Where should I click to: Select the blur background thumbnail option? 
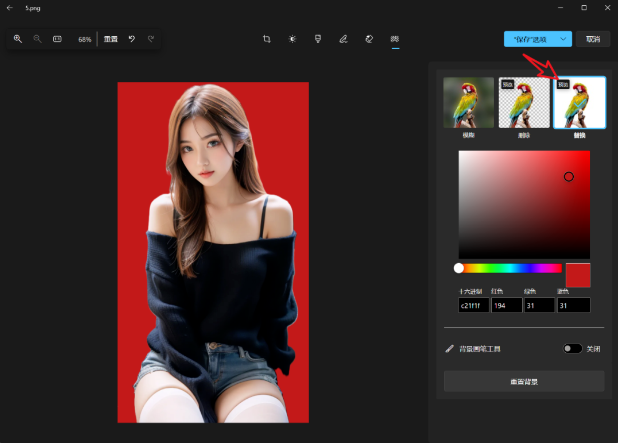[468, 103]
